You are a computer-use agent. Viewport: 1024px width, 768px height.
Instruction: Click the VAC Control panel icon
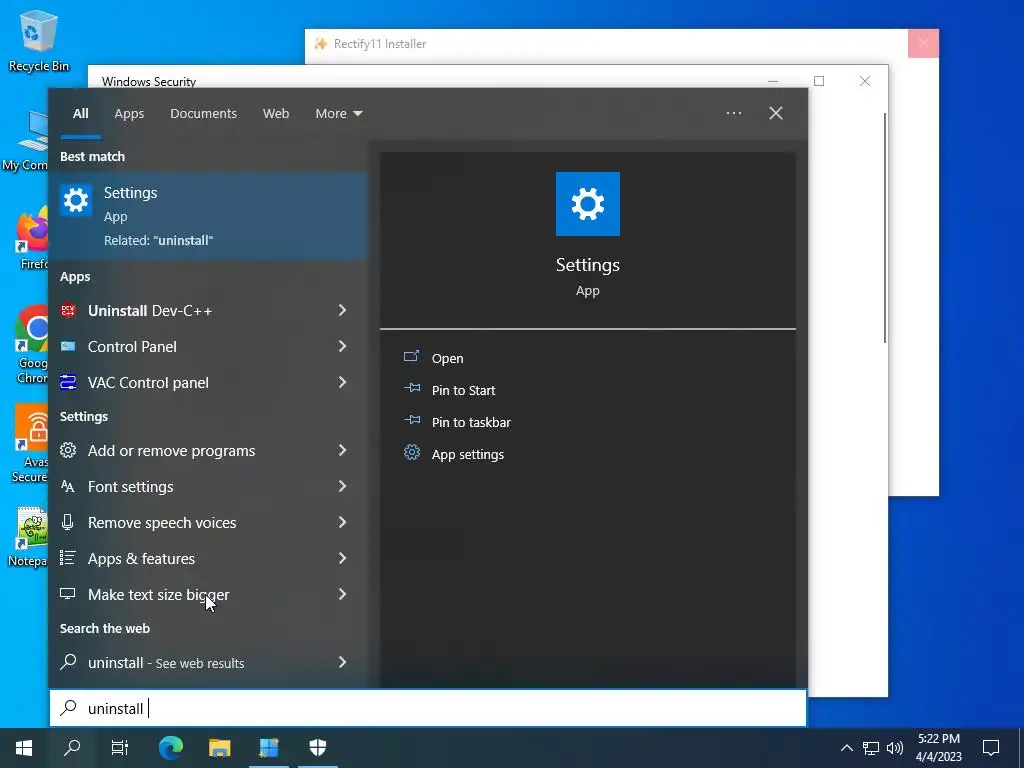[x=68, y=382]
